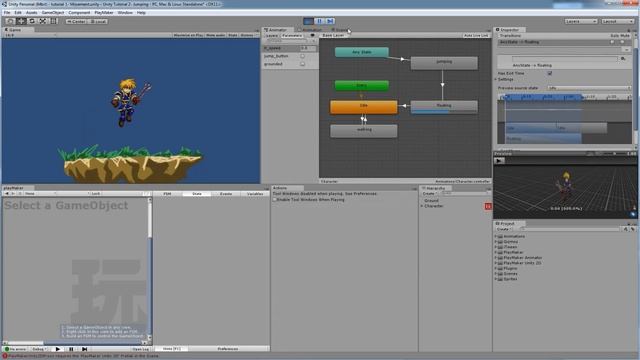
Task: Expand the Animations folder in Project
Action: click(496, 236)
